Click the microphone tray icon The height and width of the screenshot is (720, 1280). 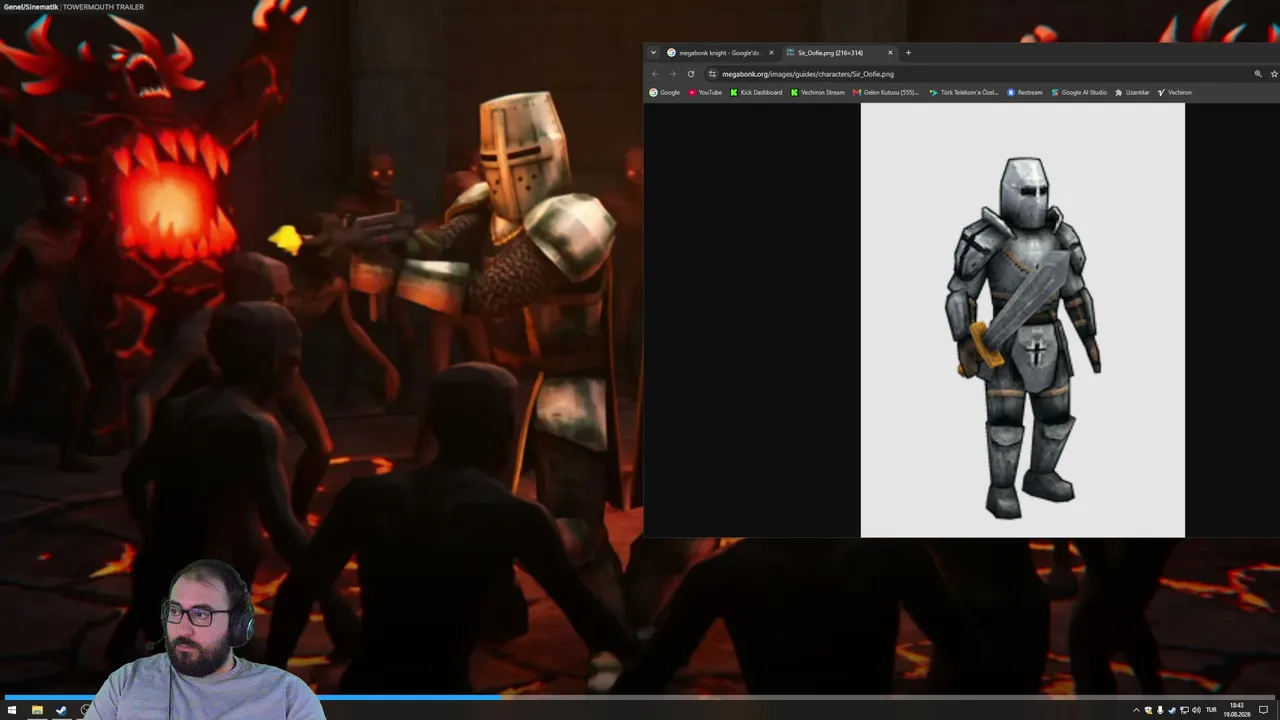click(1160, 710)
